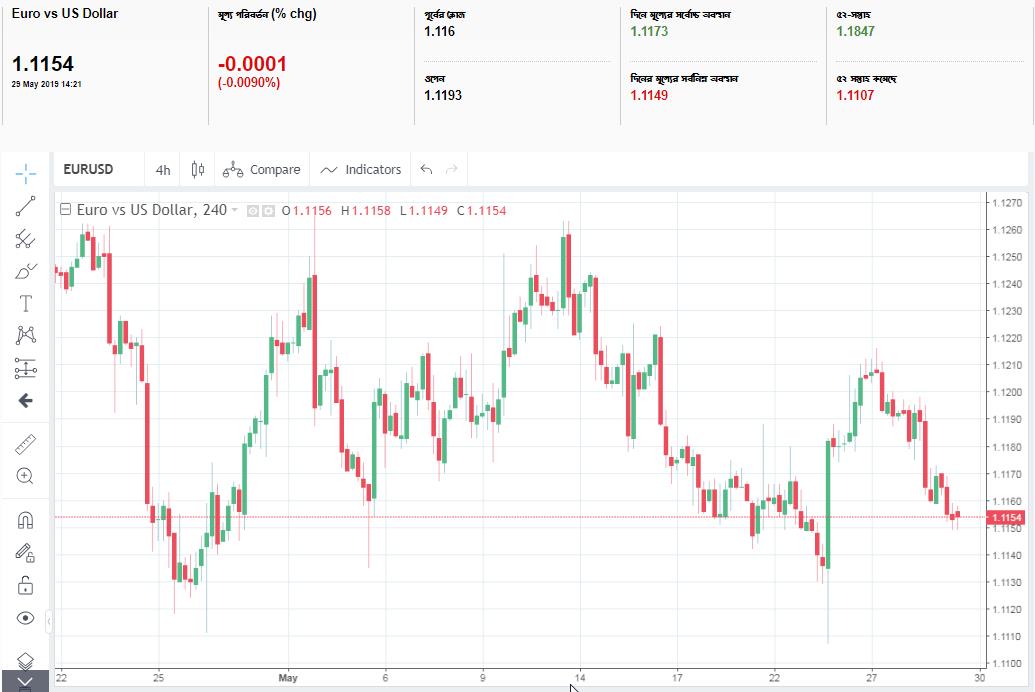
Task: Select the crosshair cursor tool
Action: click(x=26, y=174)
